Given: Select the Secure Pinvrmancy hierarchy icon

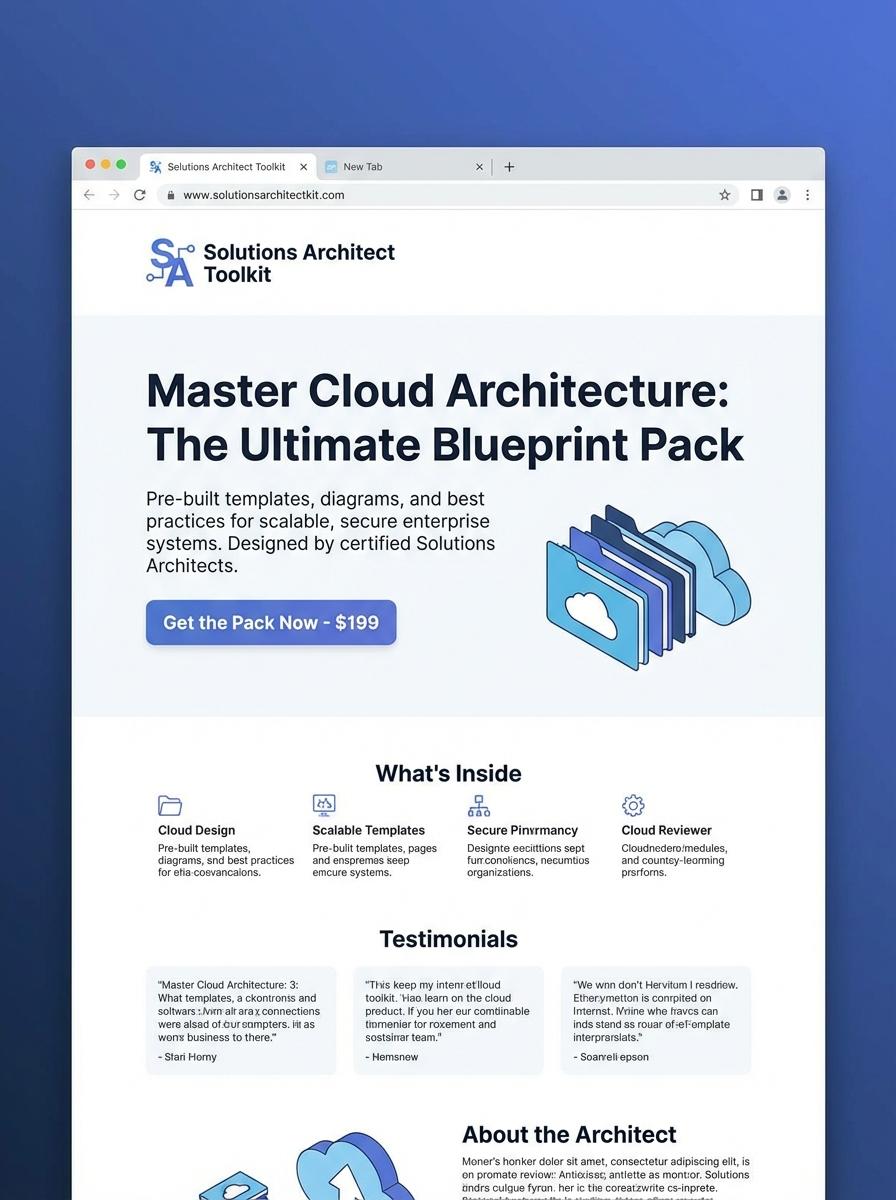Looking at the screenshot, I should point(478,805).
